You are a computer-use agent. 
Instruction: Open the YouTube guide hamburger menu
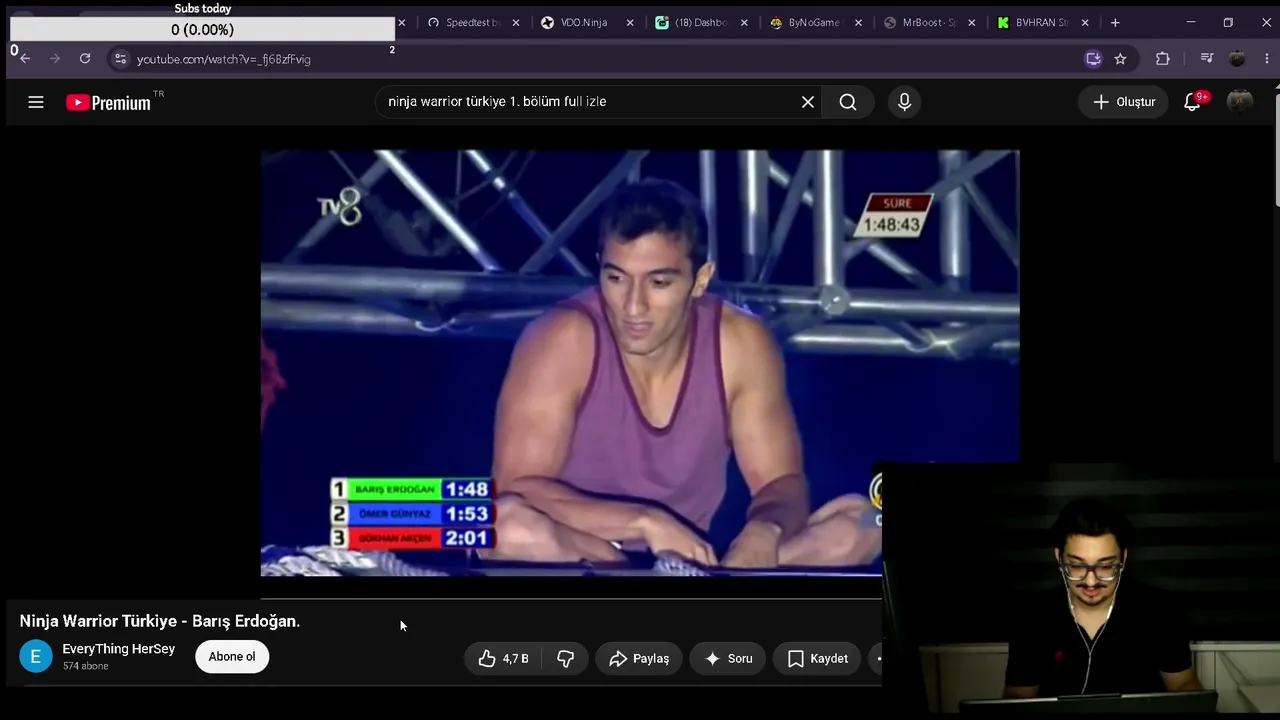pos(36,102)
